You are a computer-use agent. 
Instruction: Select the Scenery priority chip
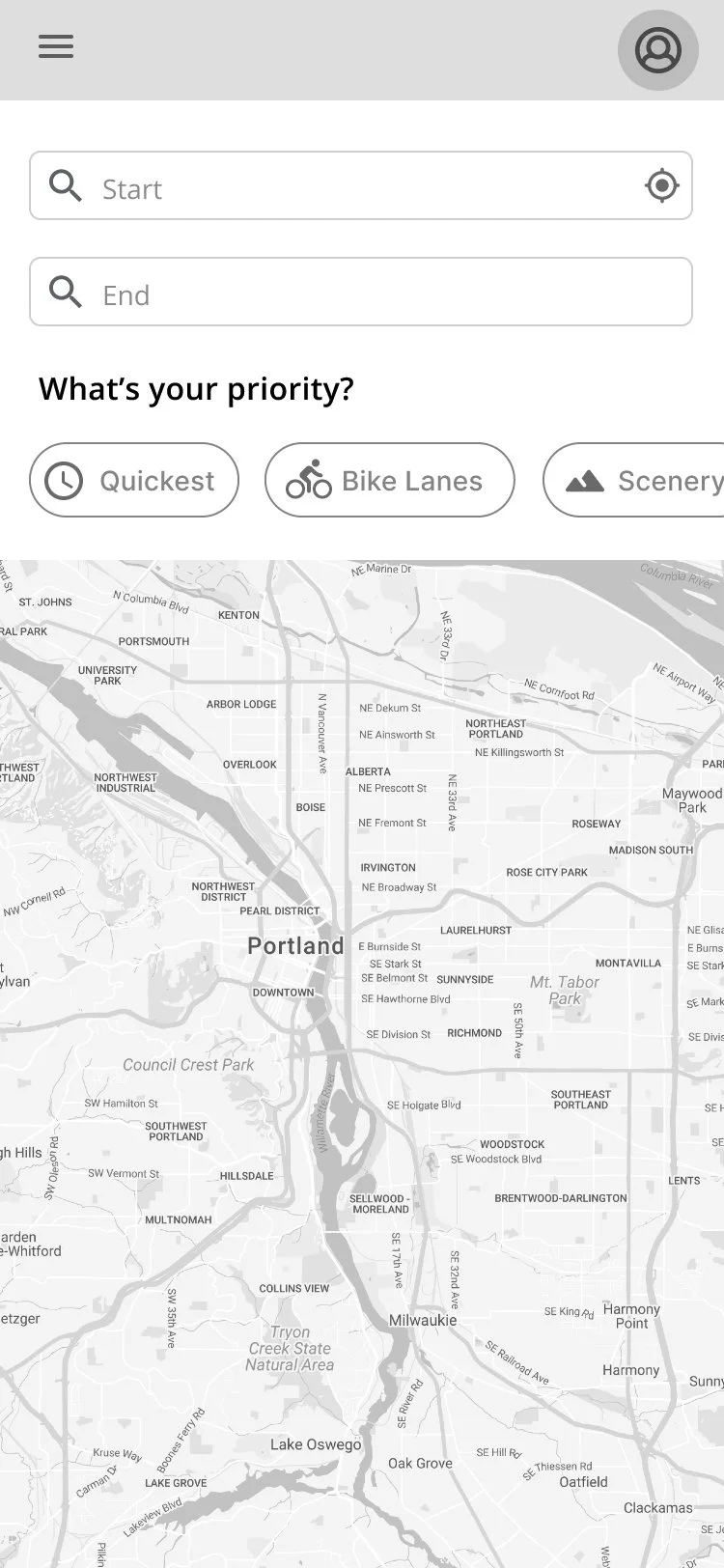pos(633,480)
